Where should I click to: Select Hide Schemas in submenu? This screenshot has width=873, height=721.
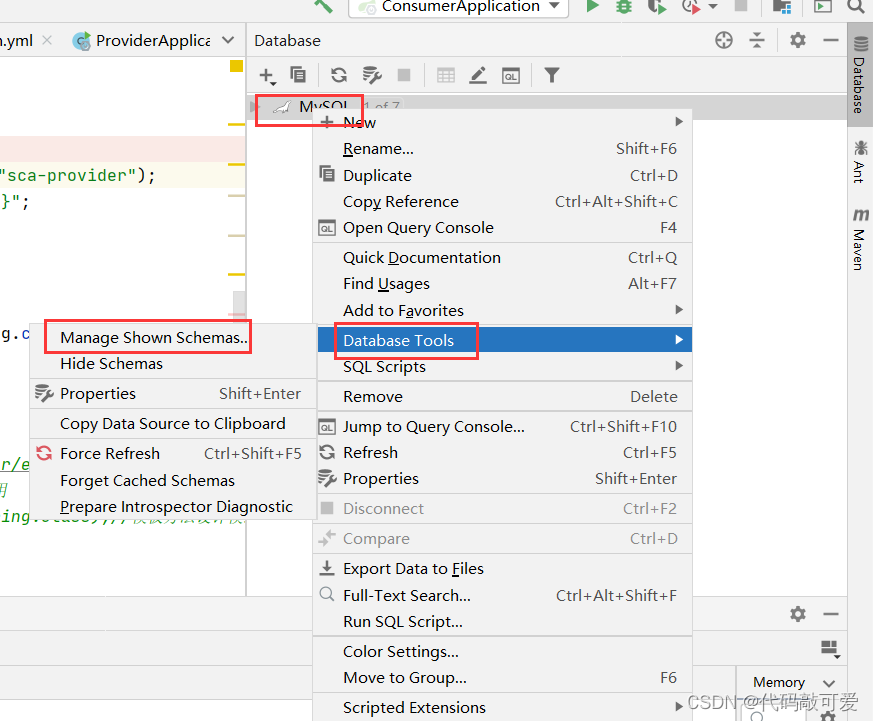coord(173,364)
